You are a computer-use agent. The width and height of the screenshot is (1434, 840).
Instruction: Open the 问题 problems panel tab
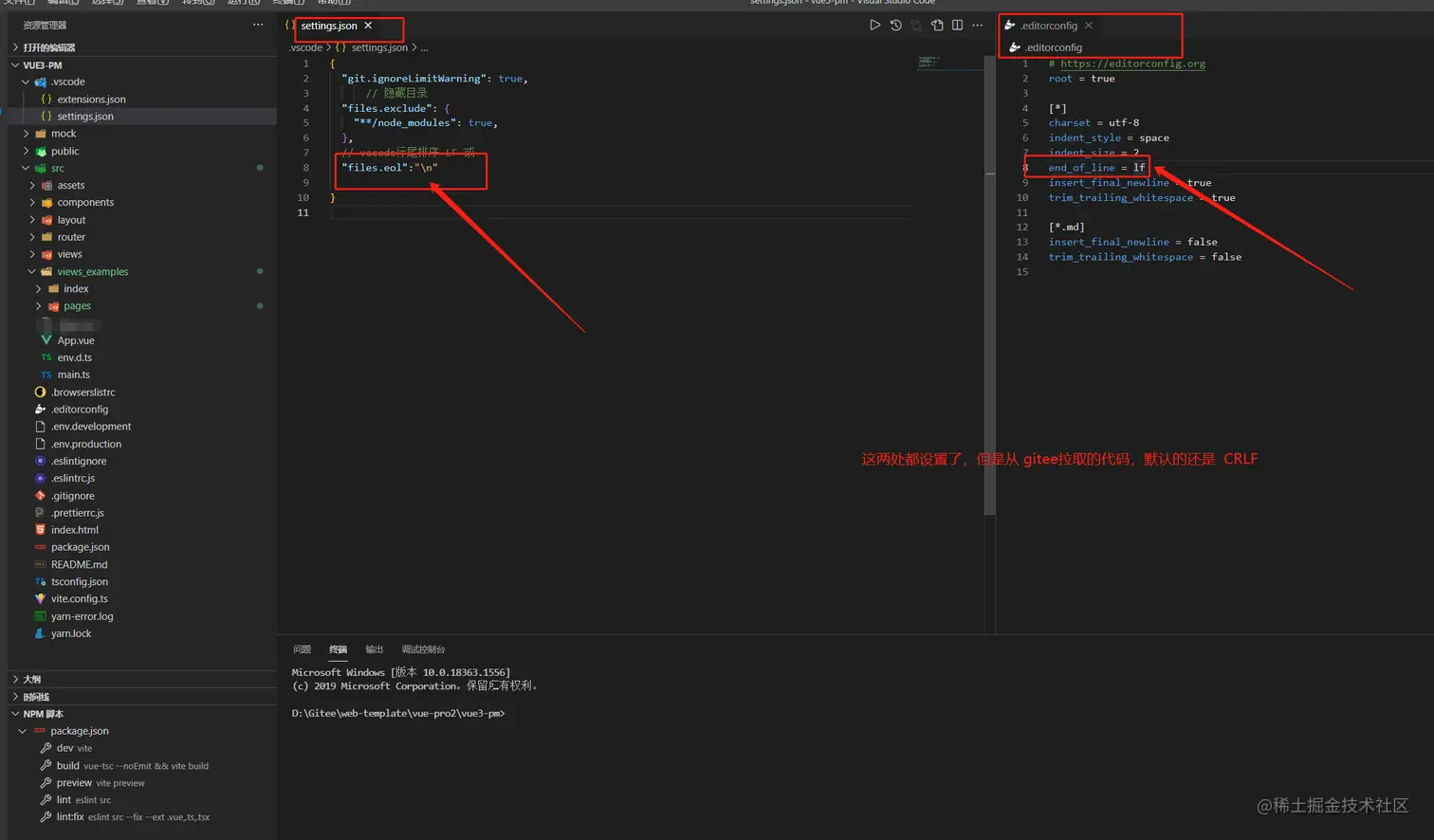(x=302, y=649)
